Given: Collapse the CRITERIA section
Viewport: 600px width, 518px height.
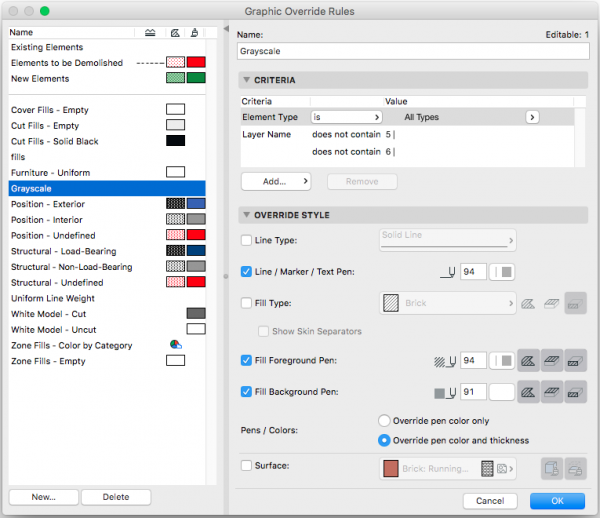Looking at the screenshot, I should [245, 79].
